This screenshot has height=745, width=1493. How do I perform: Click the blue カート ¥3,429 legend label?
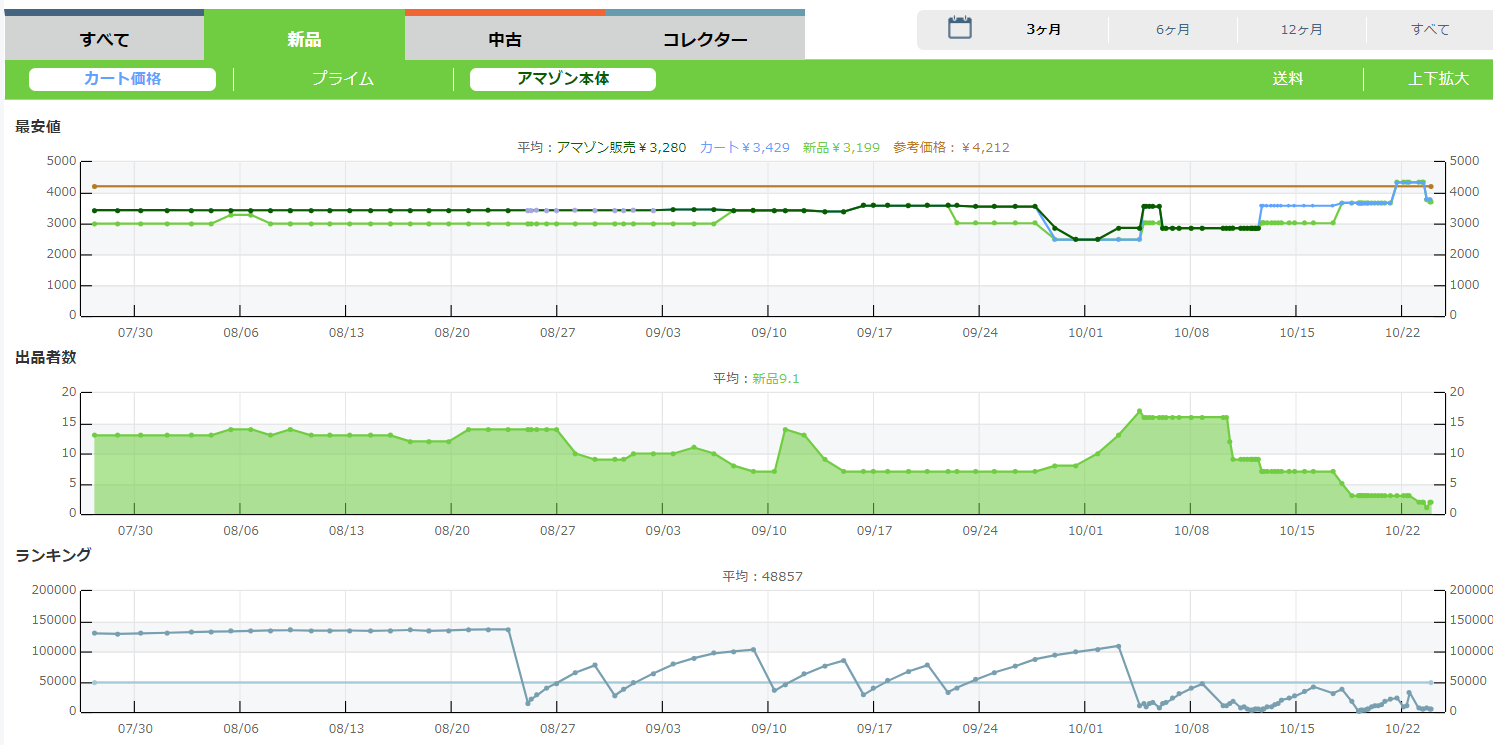point(745,147)
